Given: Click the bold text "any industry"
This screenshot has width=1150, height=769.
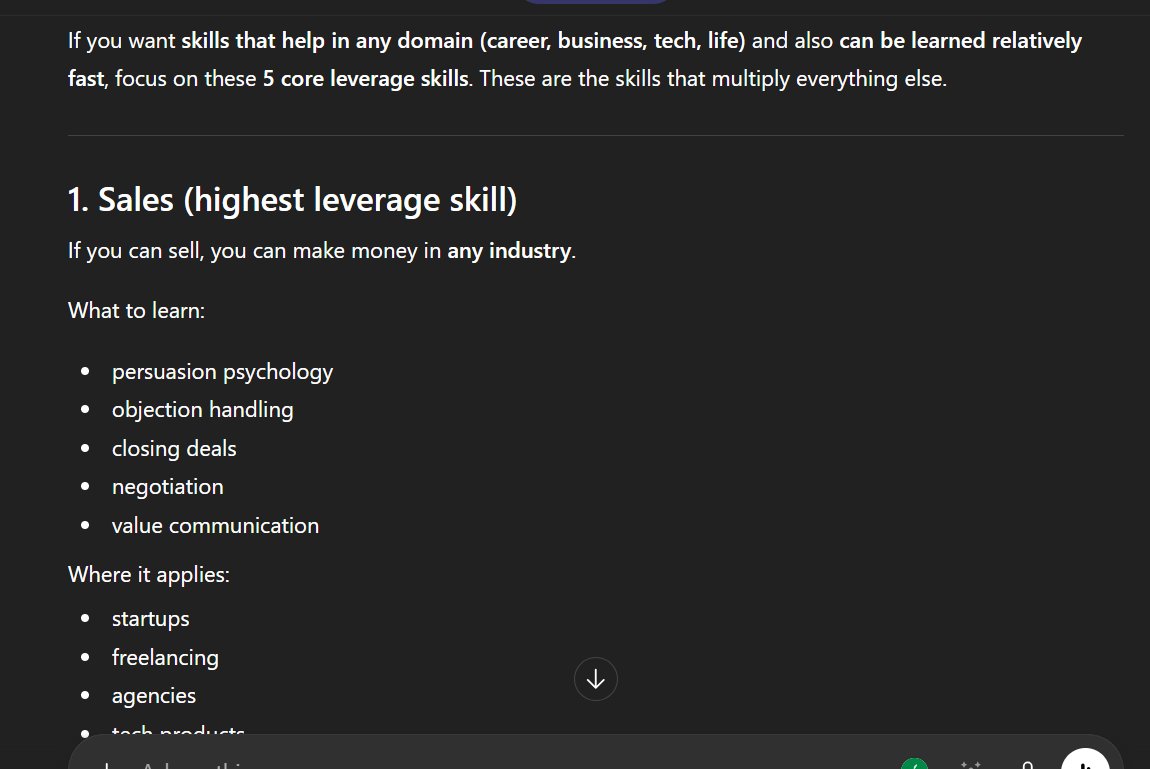Looking at the screenshot, I should tap(509, 251).
